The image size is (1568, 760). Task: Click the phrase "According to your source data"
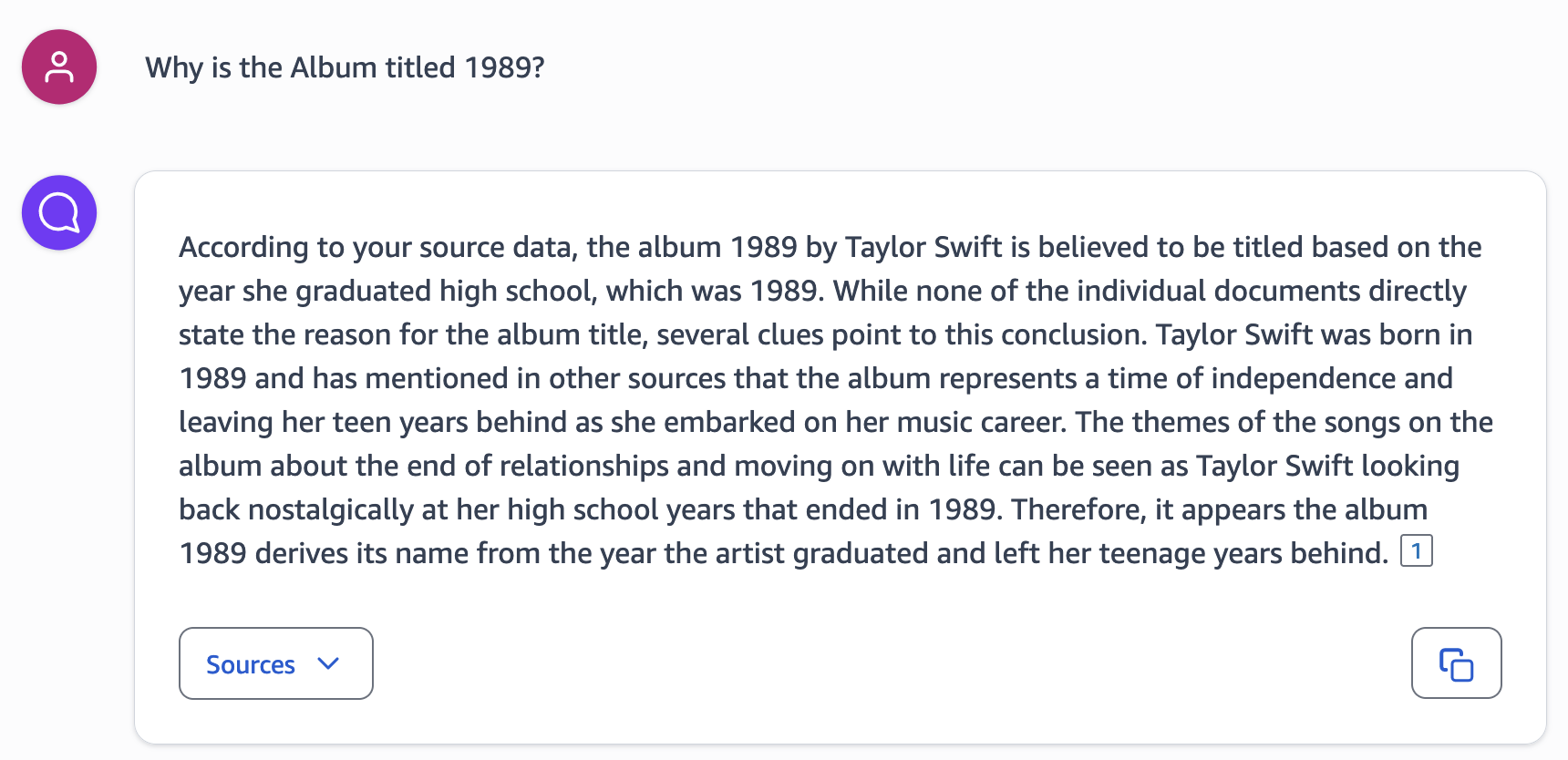(377, 247)
